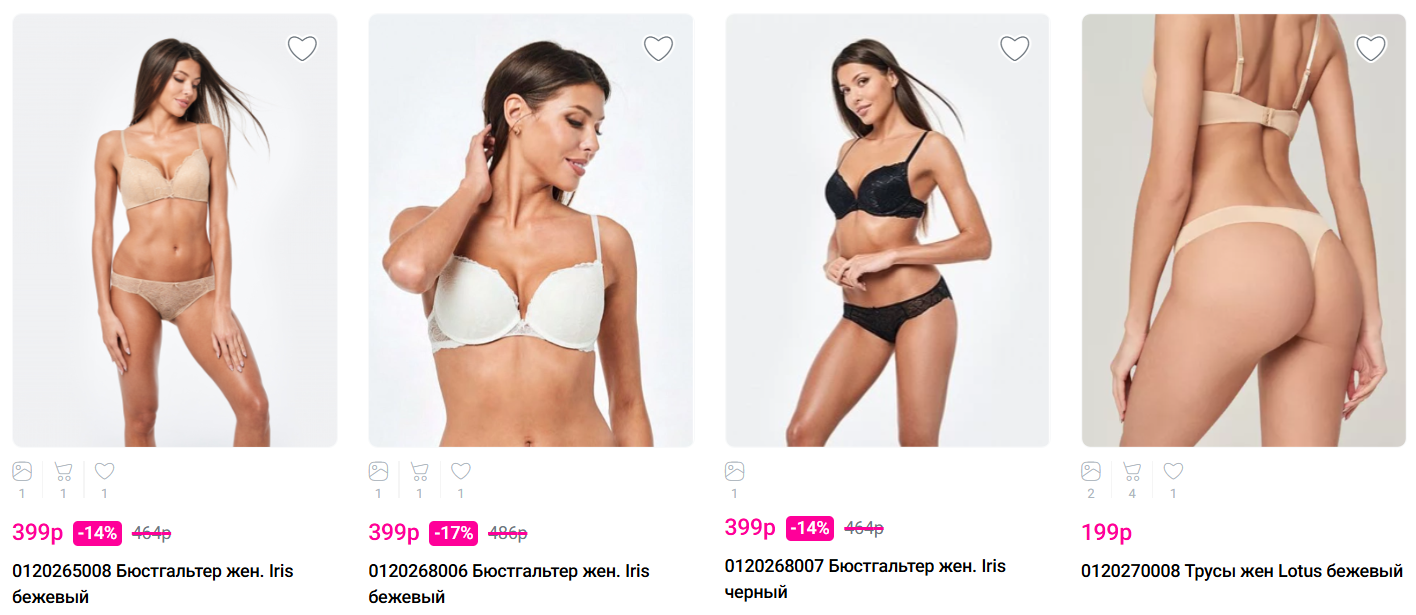This screenshot has height=615, width=1416.
Task: Click photo icon under Lotus panties product
Action: pyautogui.click(x=1091, y=471)
